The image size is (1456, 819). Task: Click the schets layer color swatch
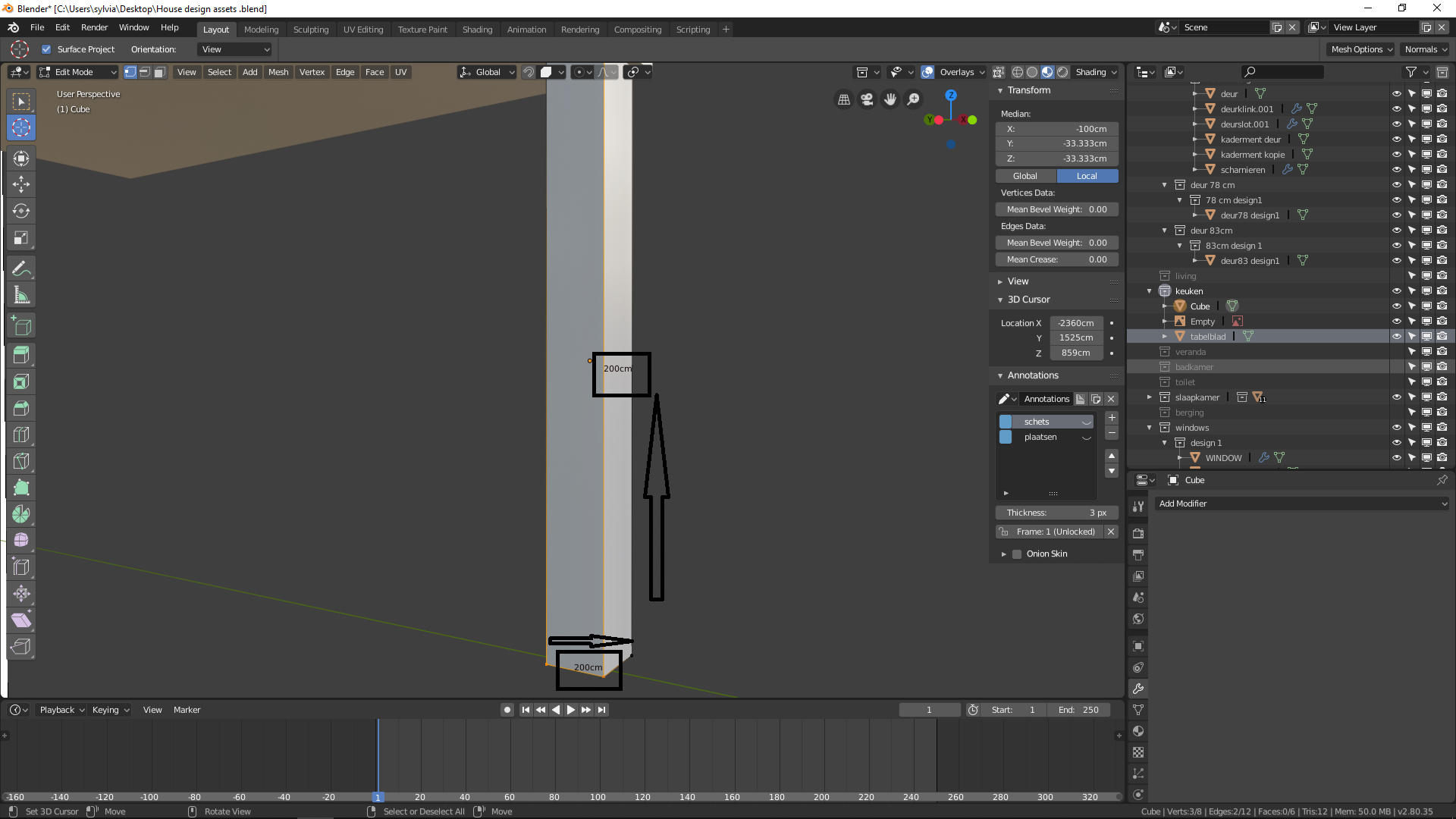1006,422
